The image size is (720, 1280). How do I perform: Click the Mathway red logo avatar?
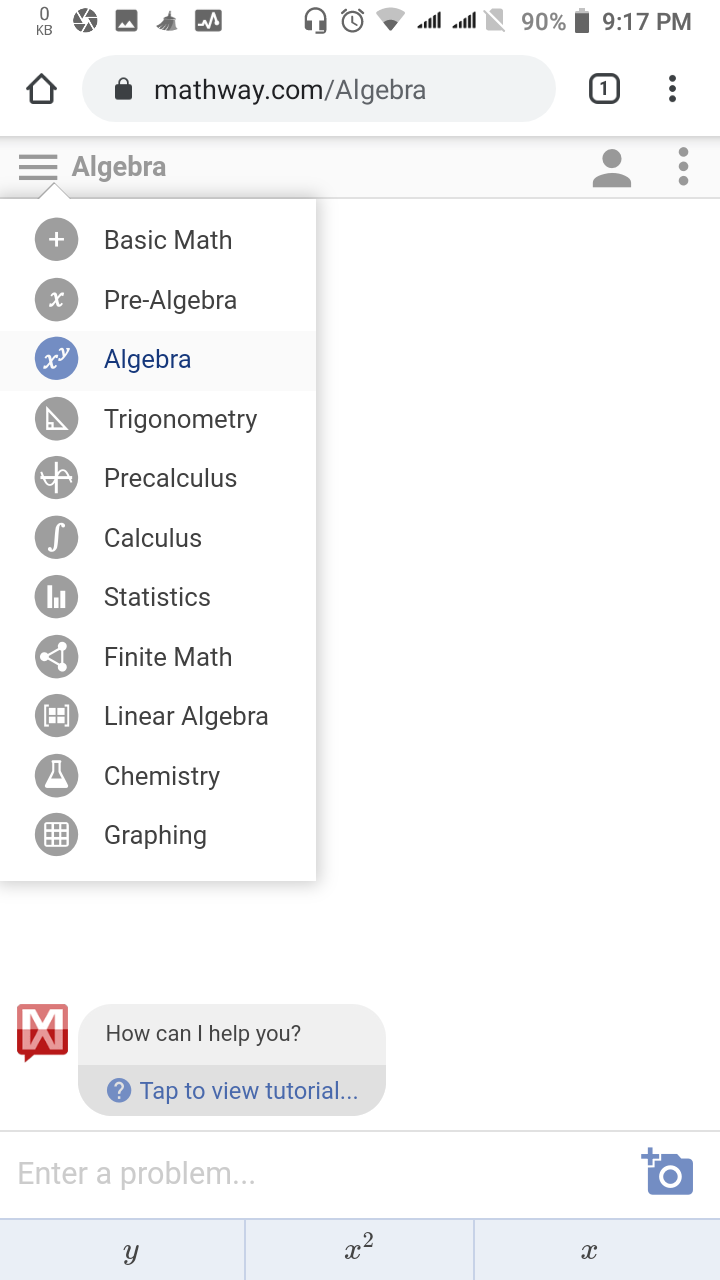coord(43,1032)
